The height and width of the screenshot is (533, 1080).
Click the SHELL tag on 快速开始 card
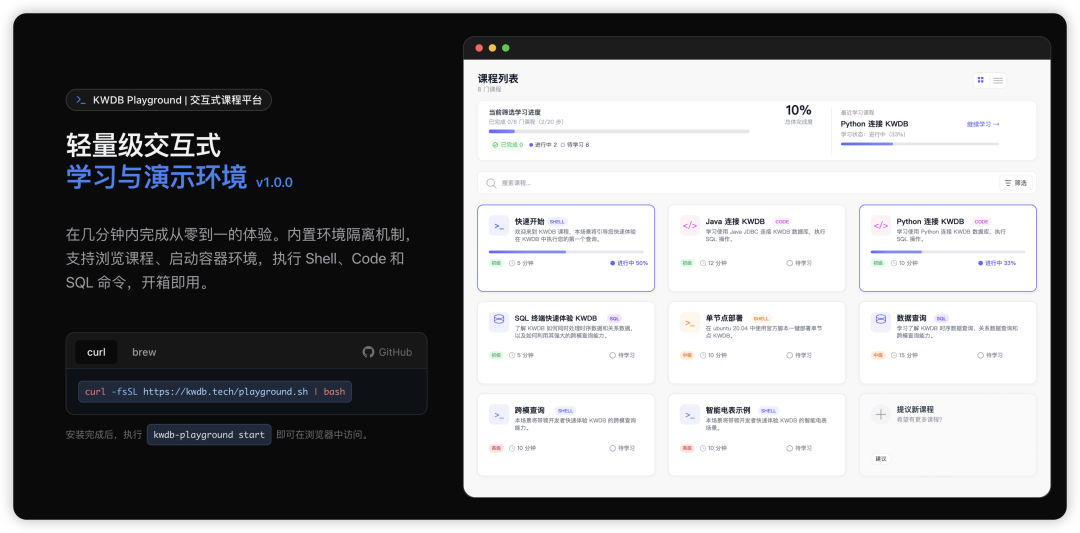[557, 222]
